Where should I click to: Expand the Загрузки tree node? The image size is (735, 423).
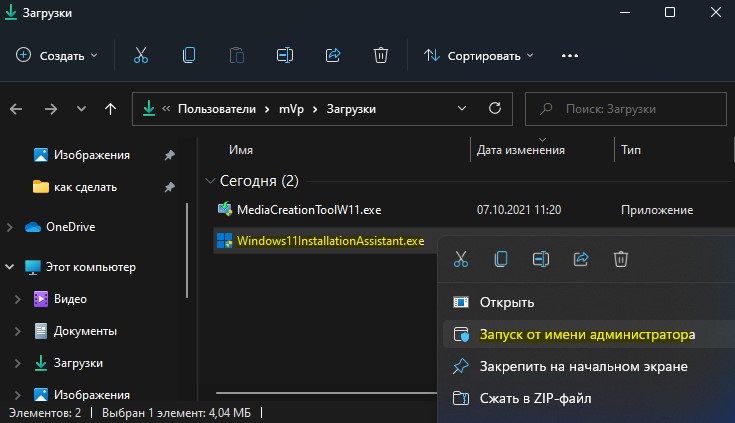click(x=18, y=363)
